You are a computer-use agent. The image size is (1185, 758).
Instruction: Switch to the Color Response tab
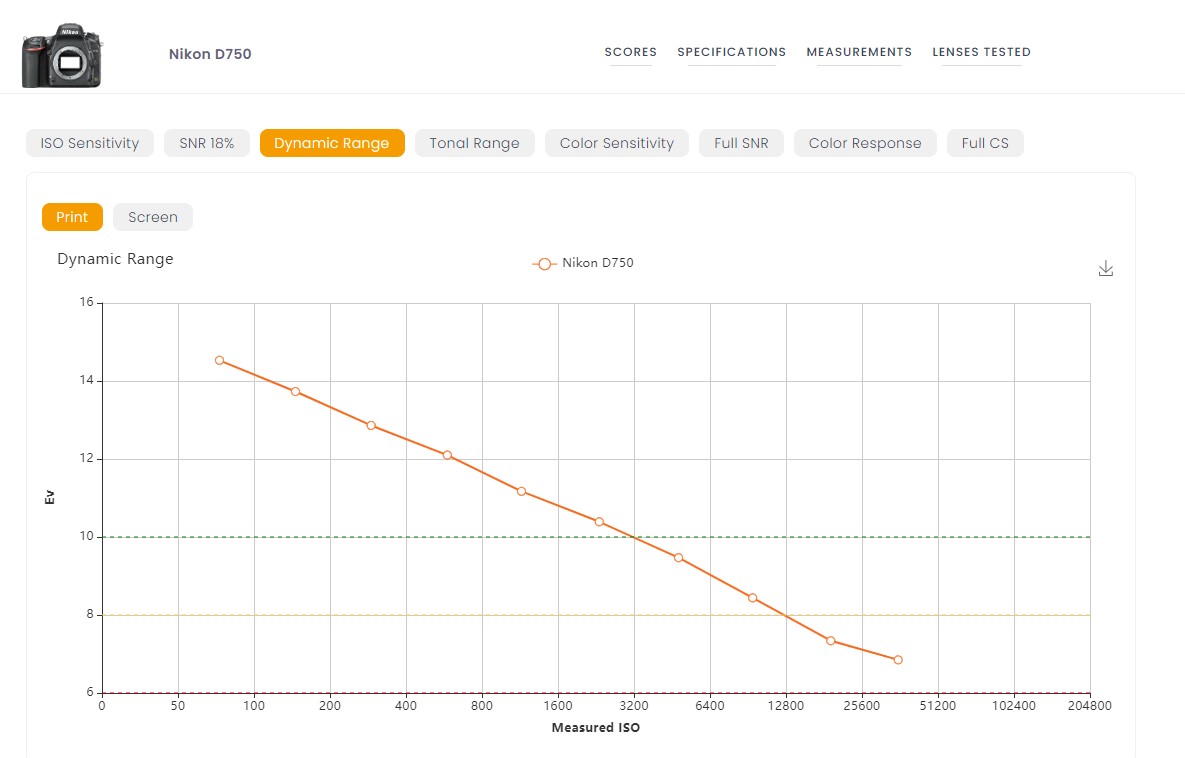(x=865, y=143)
